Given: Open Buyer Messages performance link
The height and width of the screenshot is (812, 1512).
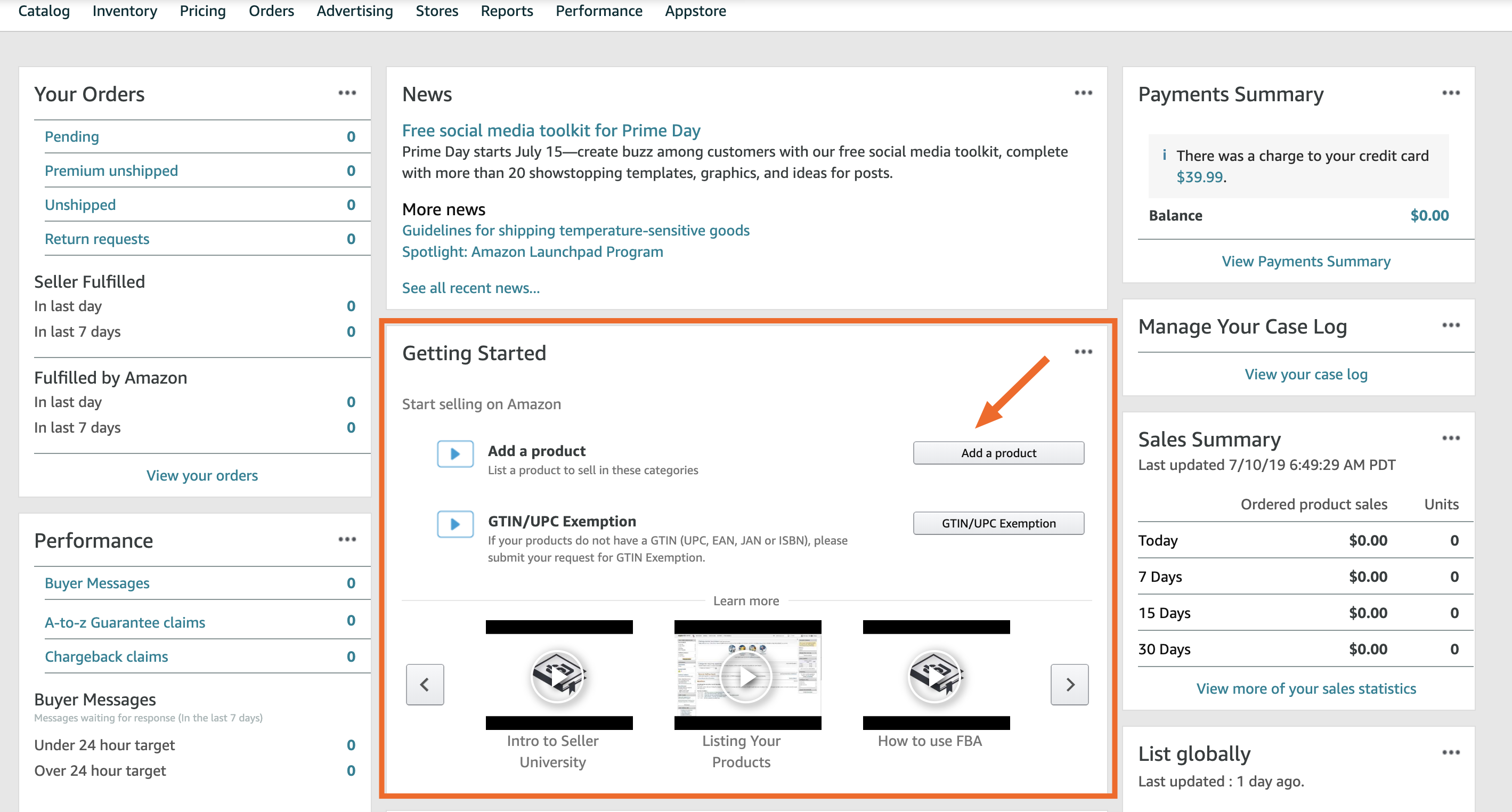Looking at the screenshot, I should (97, 583).
